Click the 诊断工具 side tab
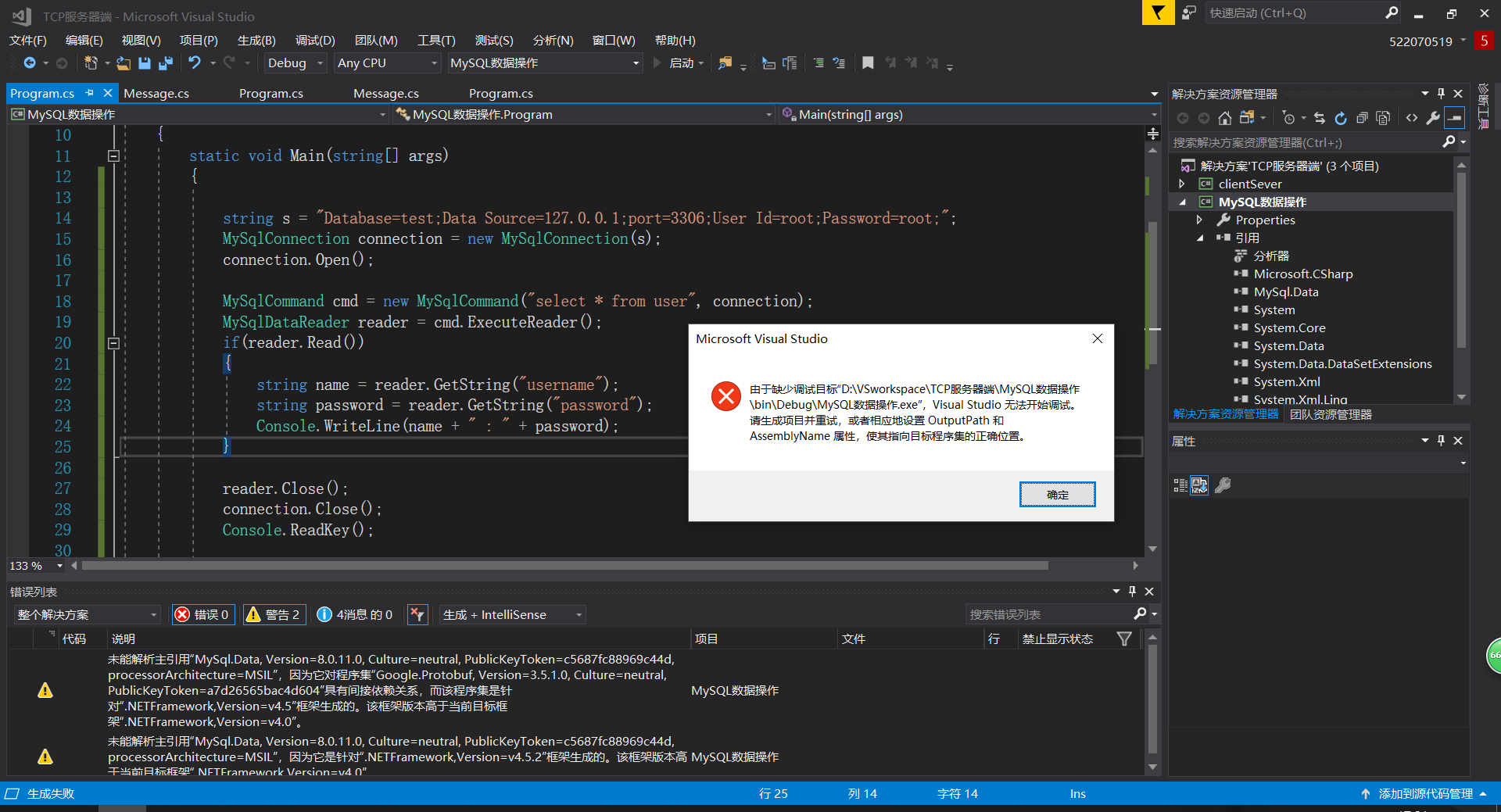 (x=1484, y=106)
